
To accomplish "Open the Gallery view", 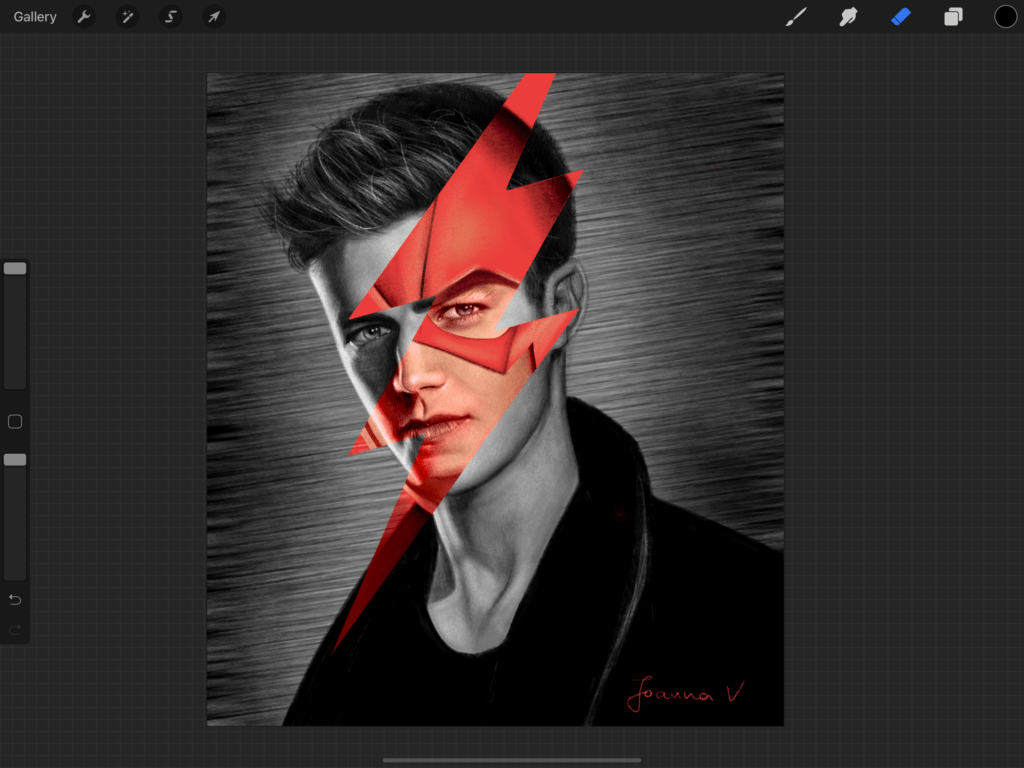I will click(x=35, y=17).
